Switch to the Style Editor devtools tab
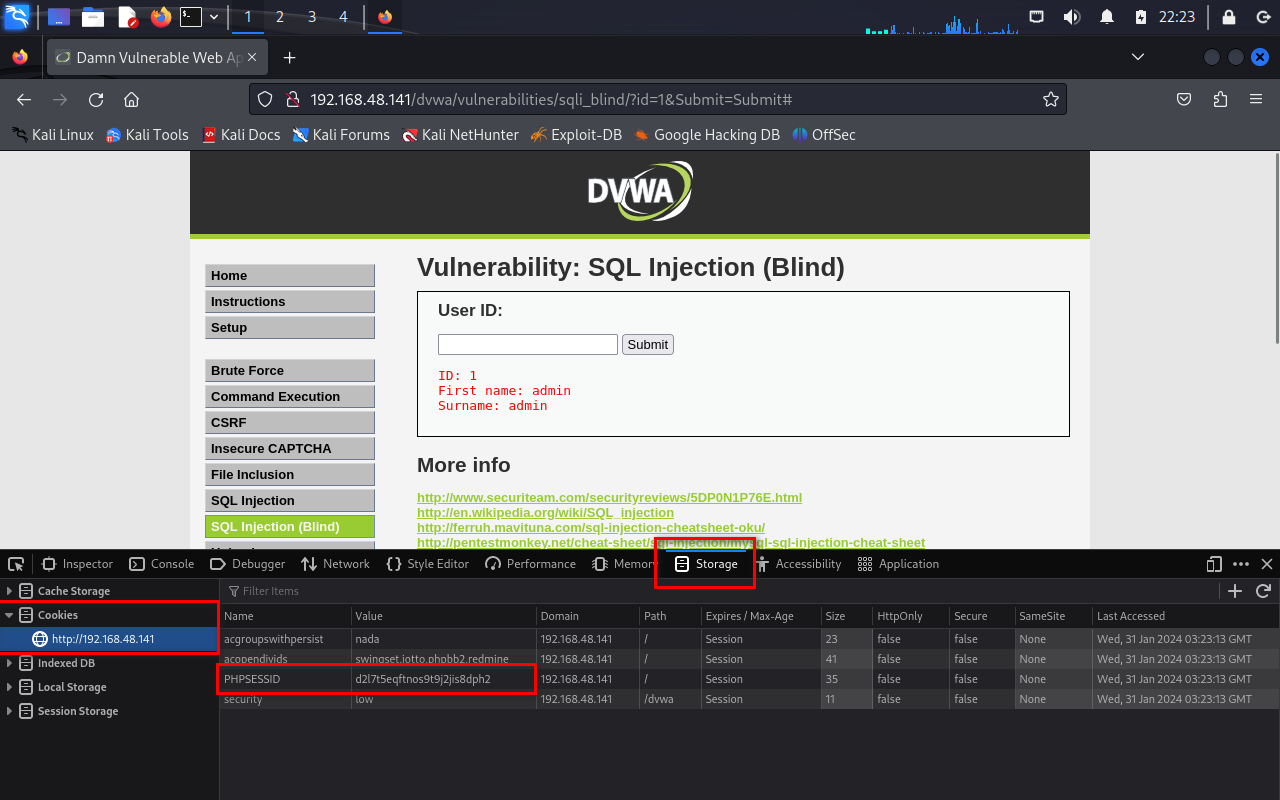The width and height of the screenshot is (1280, 800). pos(427,564)
